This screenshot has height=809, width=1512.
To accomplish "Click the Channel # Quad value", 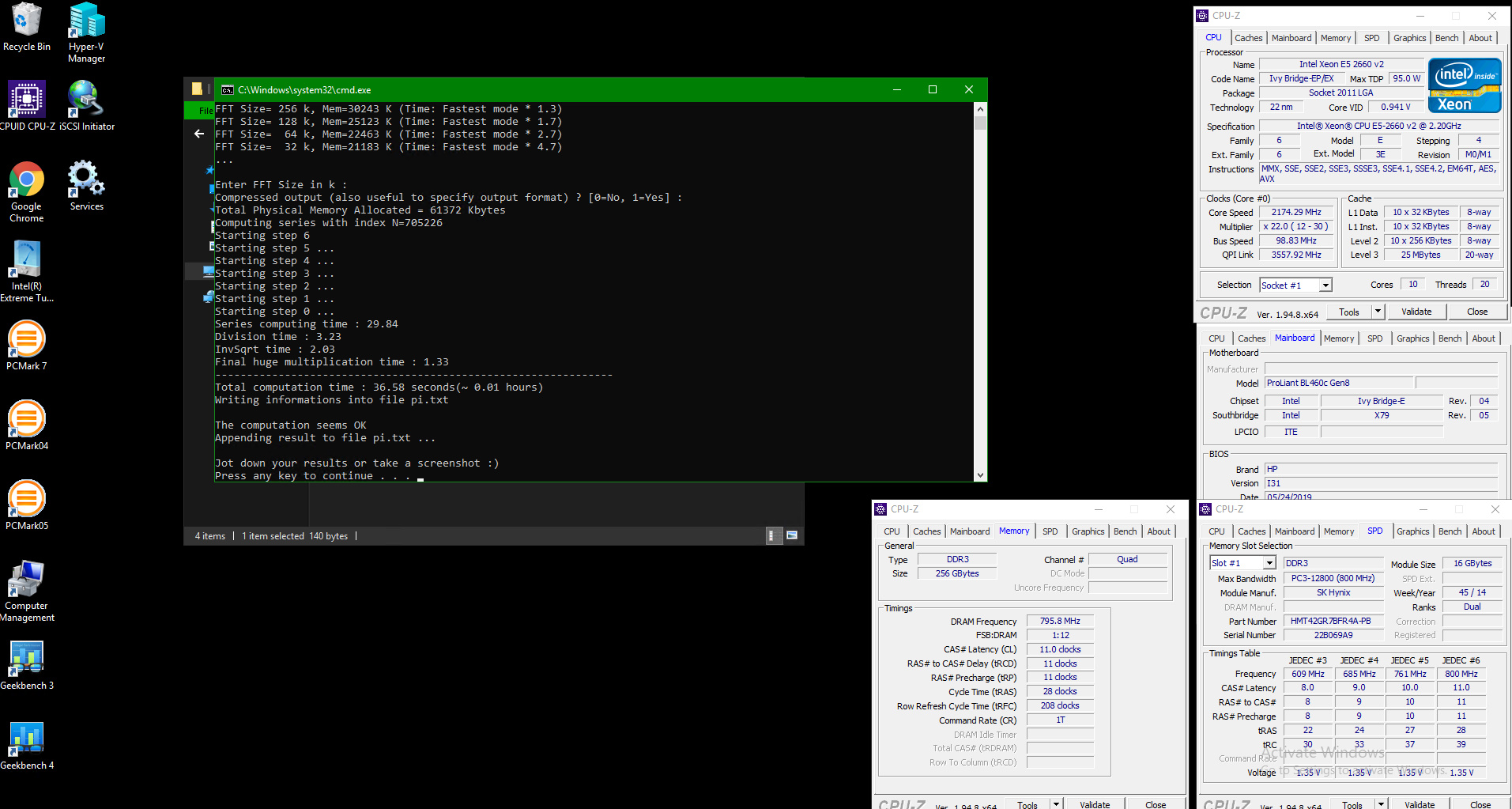I will click(1127, 559).
